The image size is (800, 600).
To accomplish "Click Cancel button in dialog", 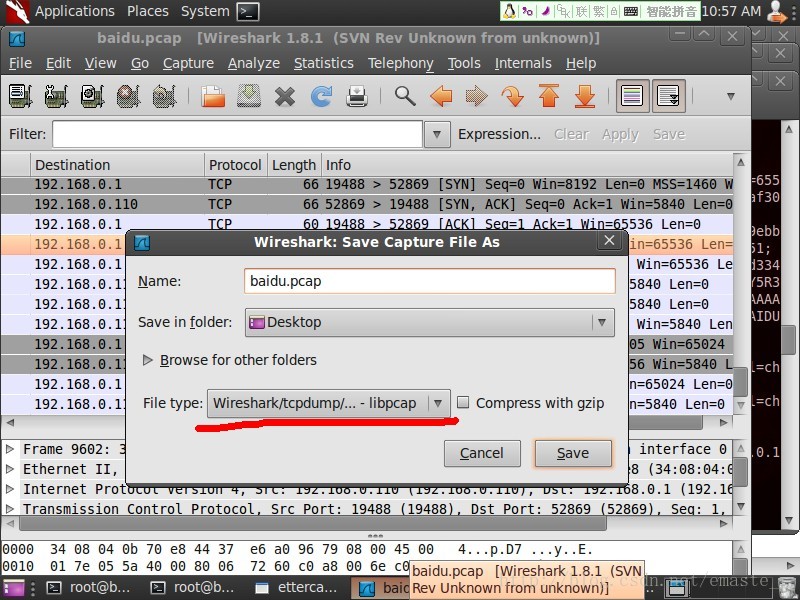I will tap(482, 453).
